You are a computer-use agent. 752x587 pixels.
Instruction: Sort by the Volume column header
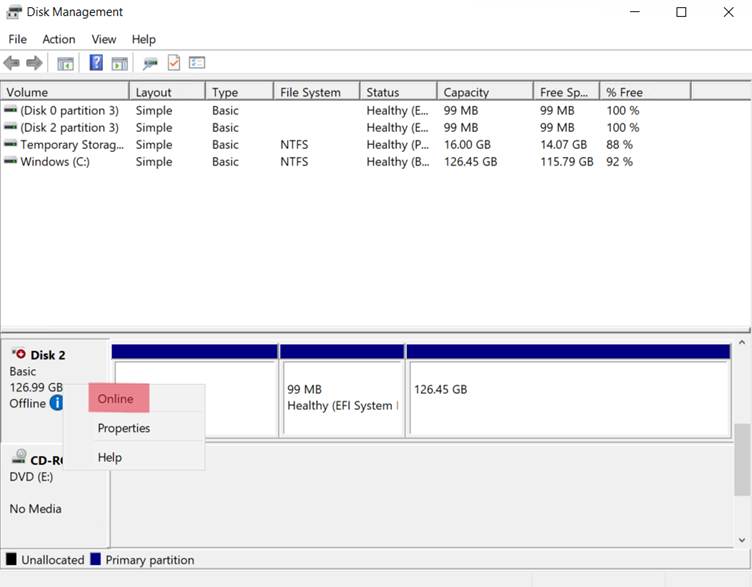[65, 92]
